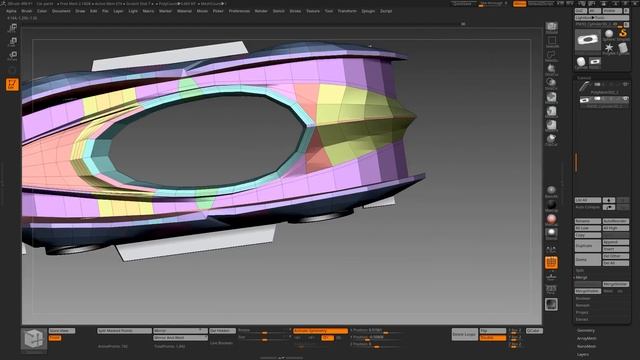Open the Zplugin menu
This screenshot has width=640, height=360.
[368, 11]
